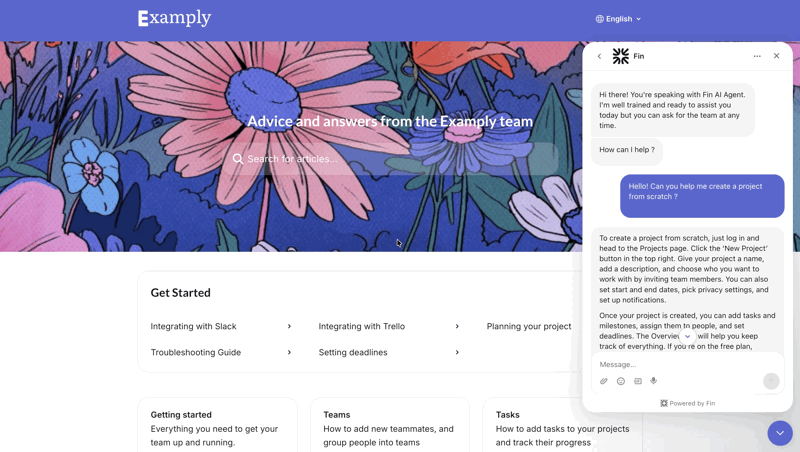800x452 pixels.
Task: Close the Fin chat panel
Action: [776, 56]
